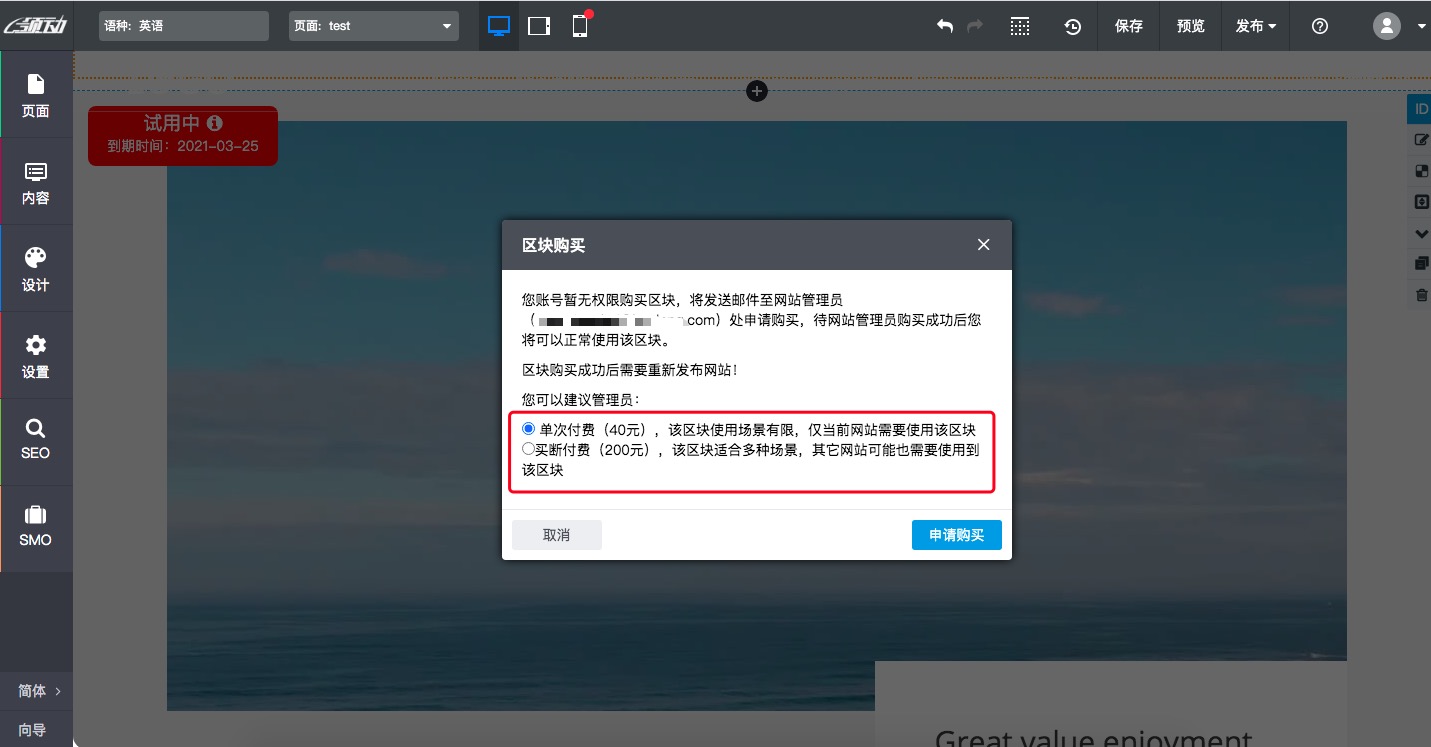The height and width of the screenshot is (747, 1431).
Task: Click the grid layout icon in toolbar
Action: coord(1020,26)
